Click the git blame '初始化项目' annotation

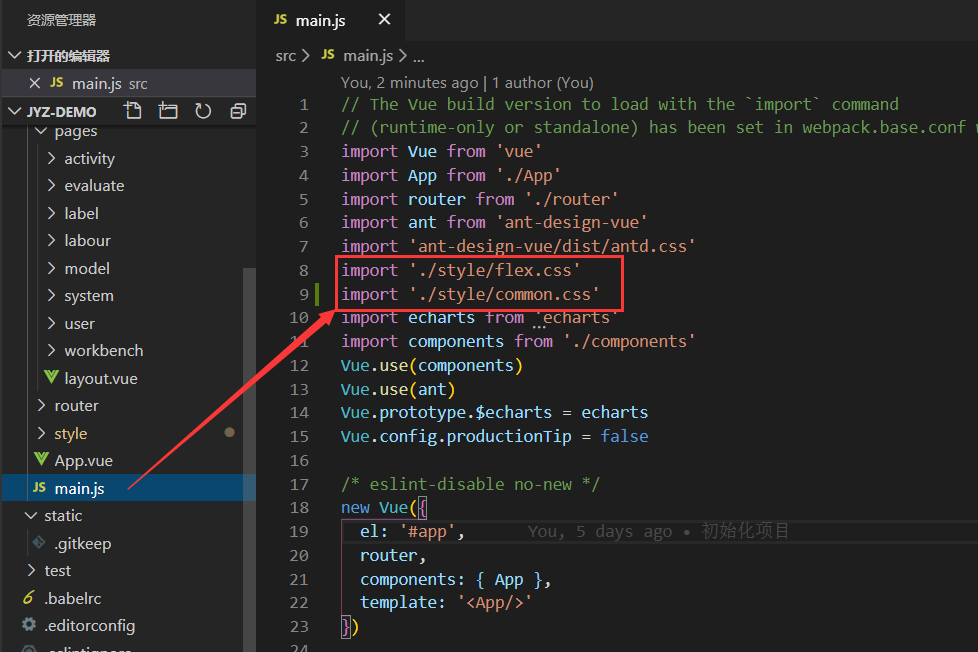tap(745, 531)
